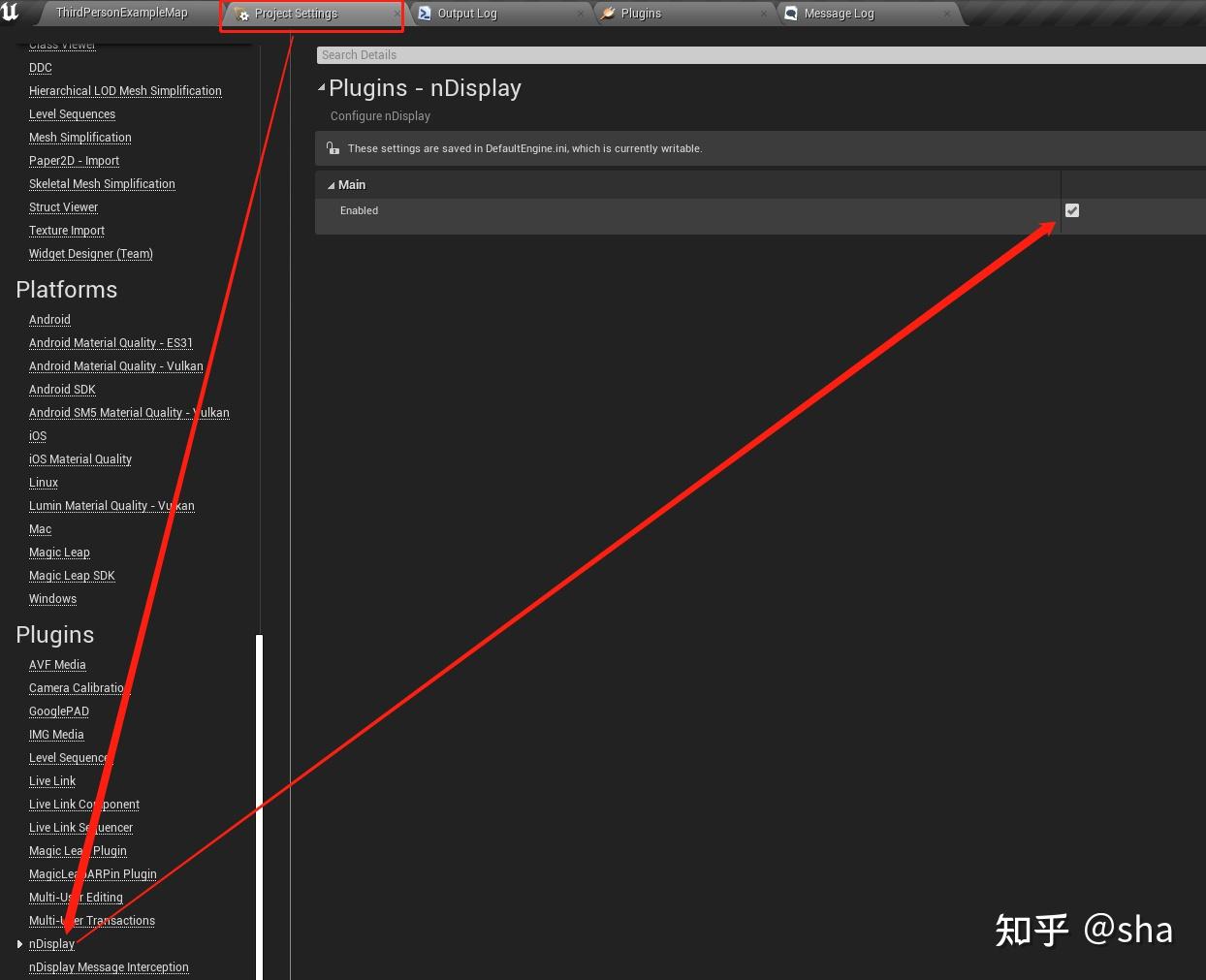
Task: Open the iOS Material Quality settings
Action: [80, 459]
